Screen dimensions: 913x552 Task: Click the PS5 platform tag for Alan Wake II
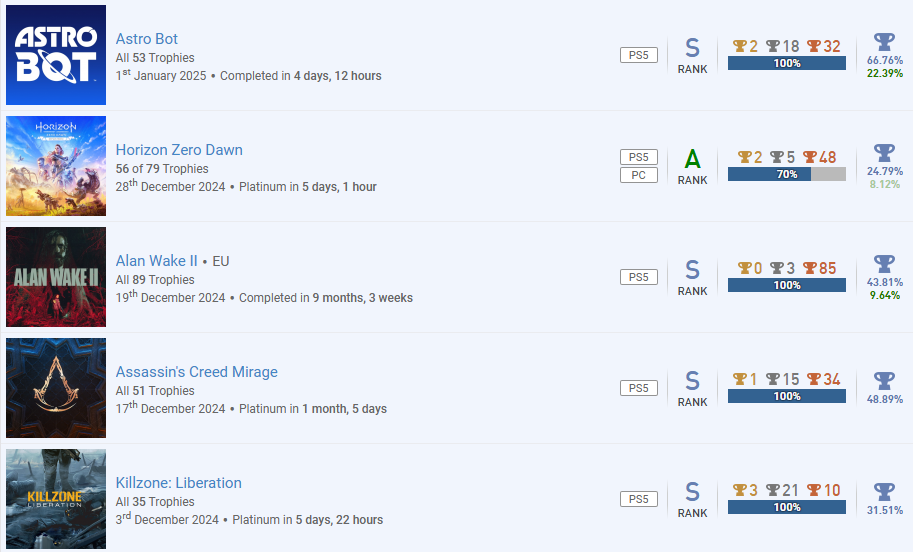pos(639,277)
